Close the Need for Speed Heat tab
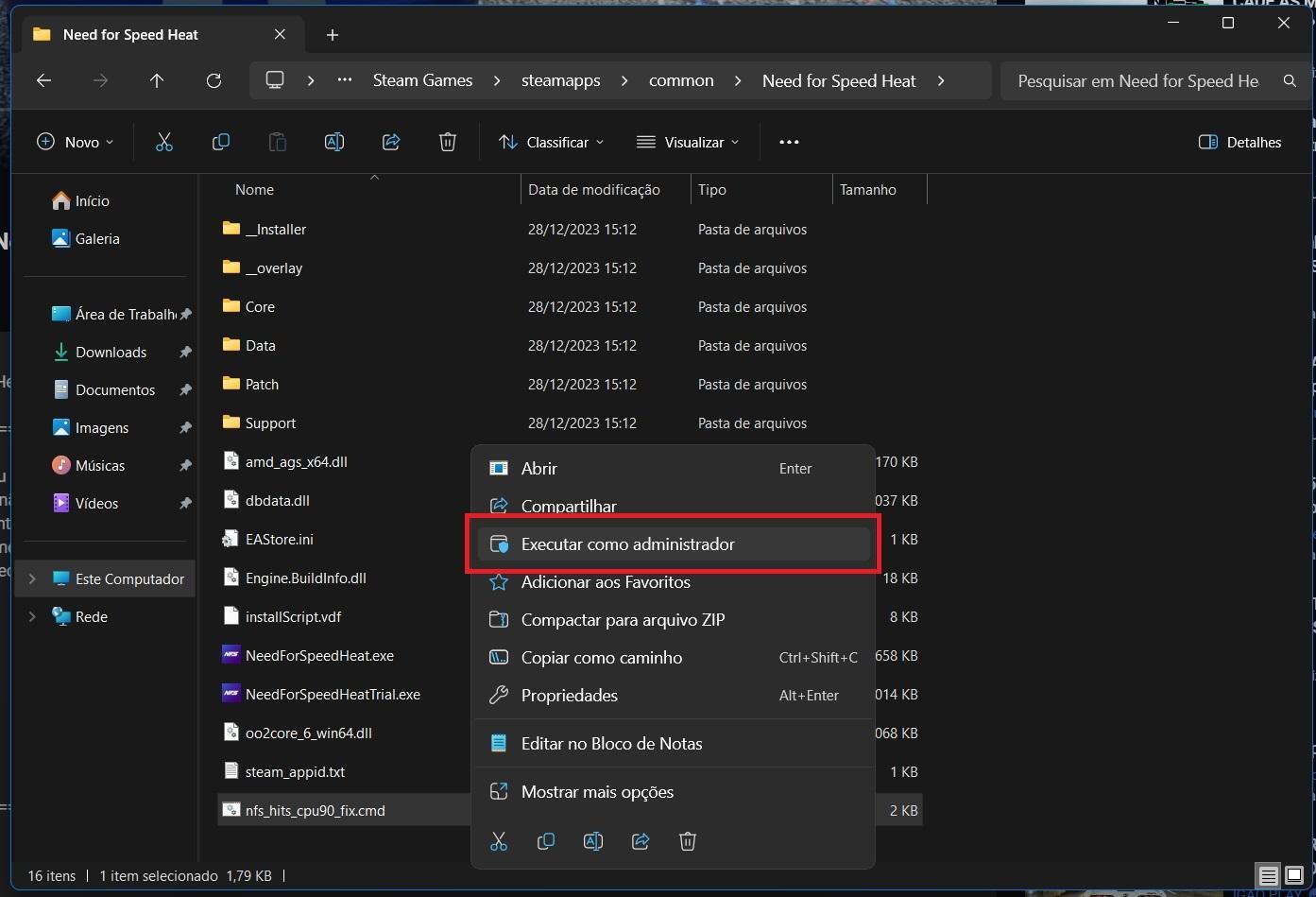The width and height of the screenshot is (1316, 897). (x=280, y=34)
